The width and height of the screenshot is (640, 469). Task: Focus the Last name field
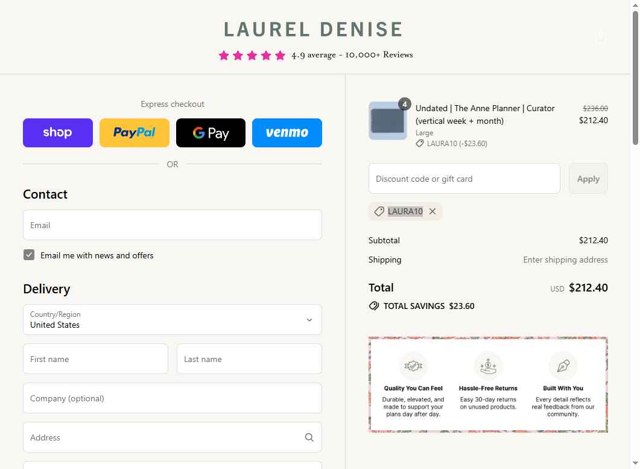pyautogui.click(x=249, y=359)
